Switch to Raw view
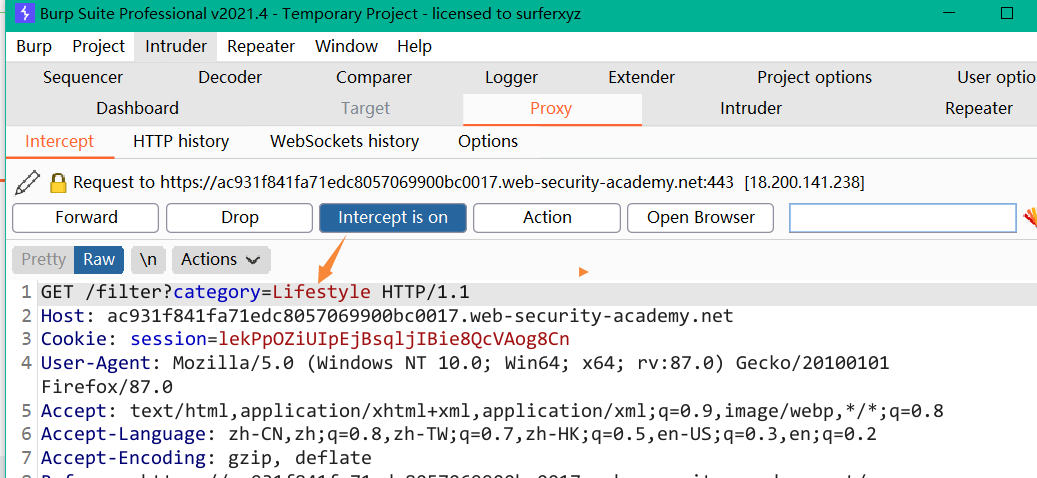The height and width of the screenshot is (478, 1037). coord(99,259)
